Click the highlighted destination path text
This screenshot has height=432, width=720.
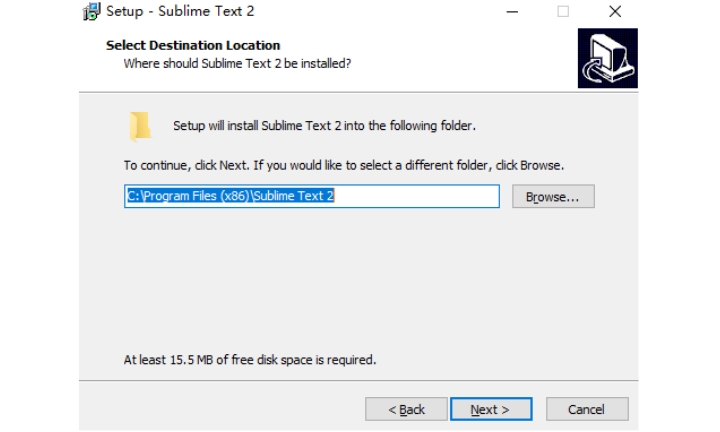point(230,196)
